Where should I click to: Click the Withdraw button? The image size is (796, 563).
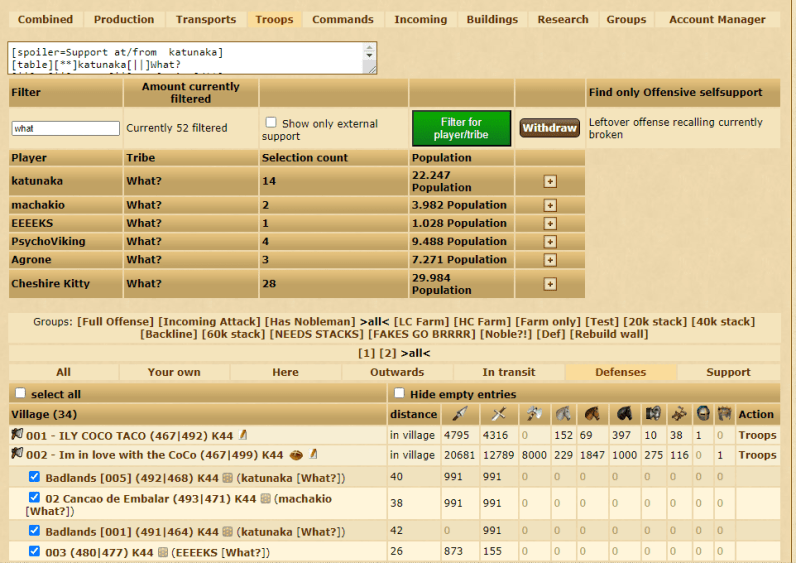pyautogui.click(x=549, y=128)
